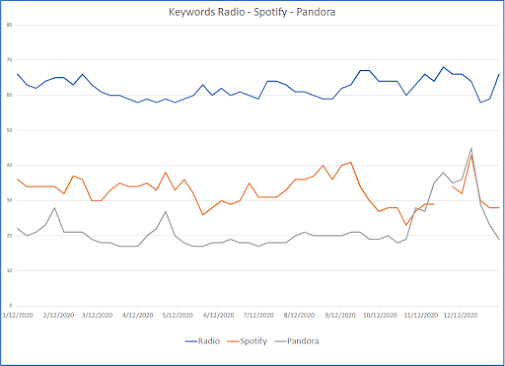Click the 10 value on the y-axis
The width and height of the screenshot is (505, 366).
pos(9,270)
